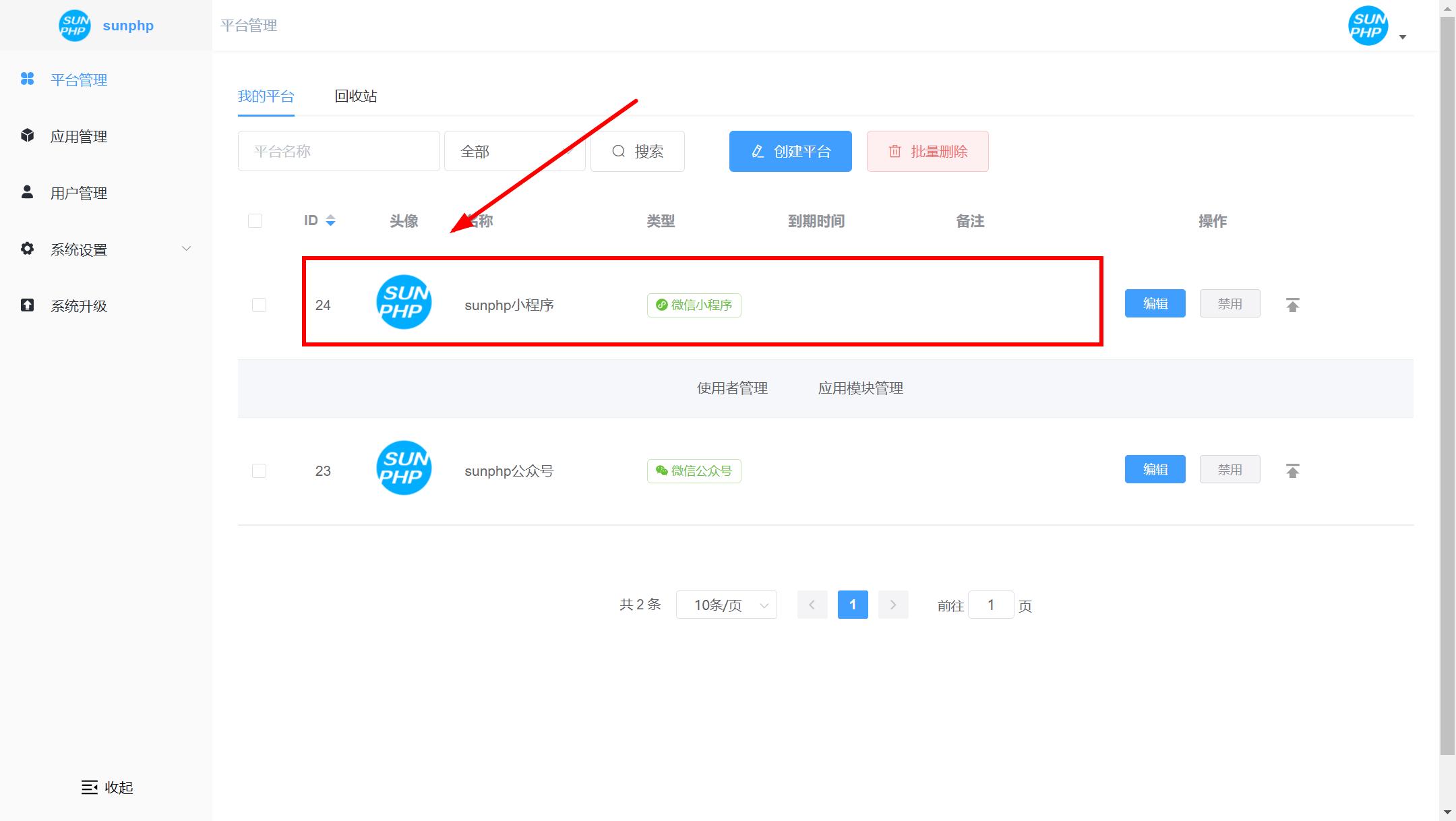Click the 共 2 条 total count
This screenshot has height=821, width=1456.
(640, 605)
